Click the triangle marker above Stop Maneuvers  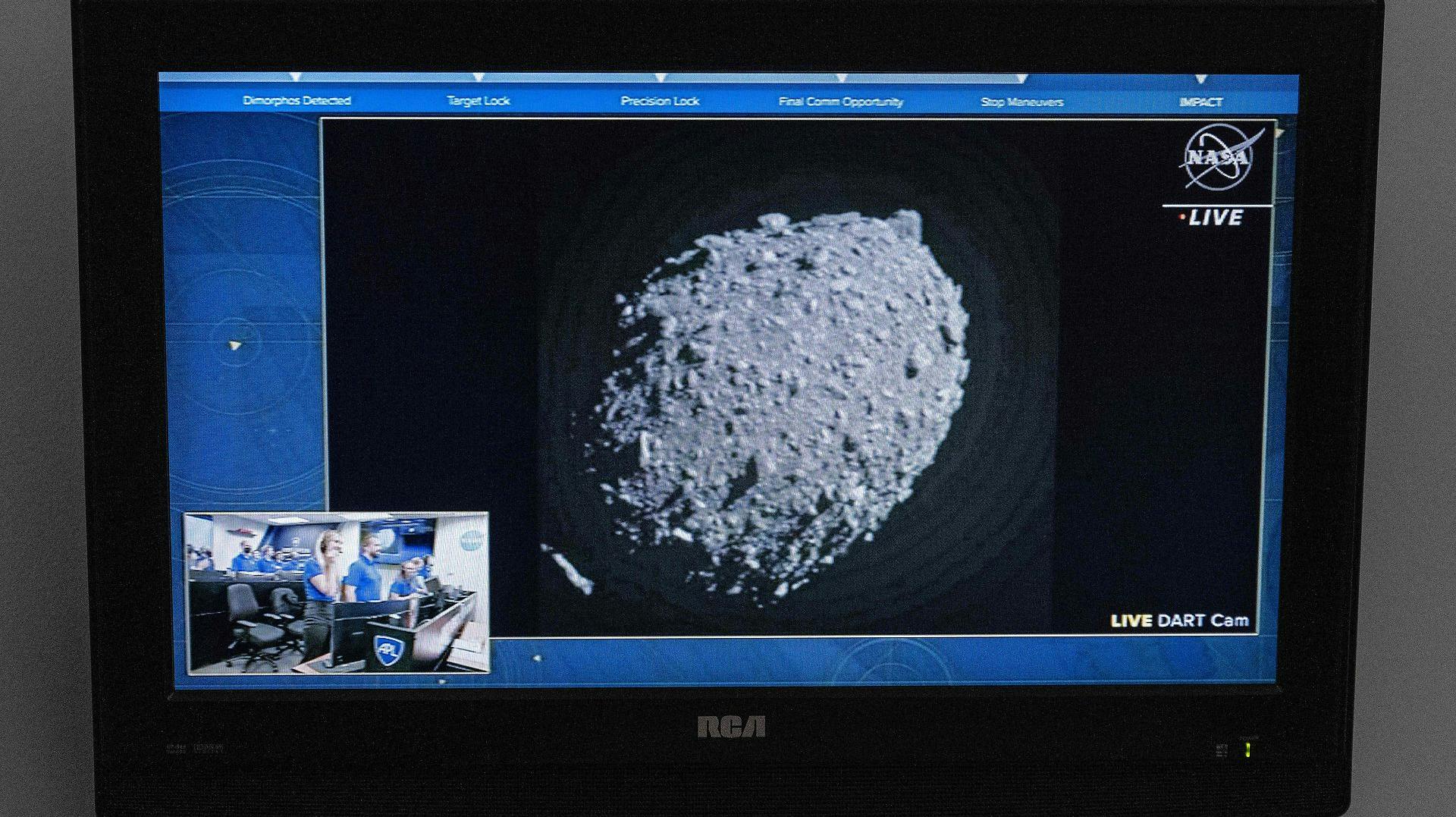click(1021, 79)
